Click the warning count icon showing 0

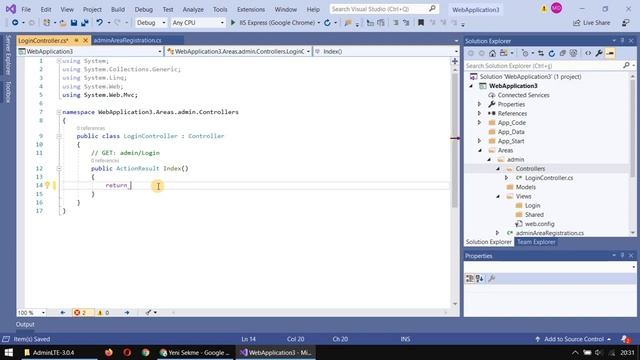[100, 312]
